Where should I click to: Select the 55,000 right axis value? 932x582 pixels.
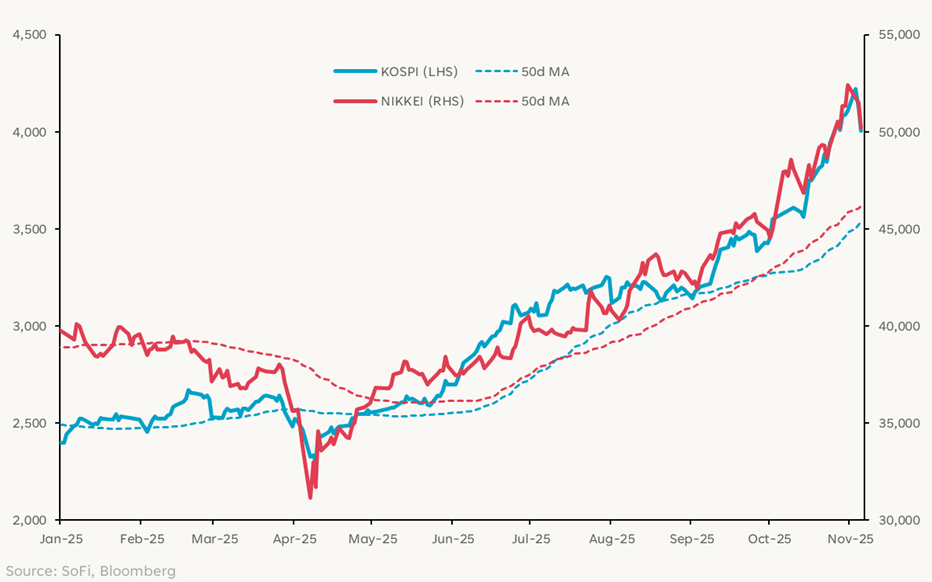[x=898, y=35]
